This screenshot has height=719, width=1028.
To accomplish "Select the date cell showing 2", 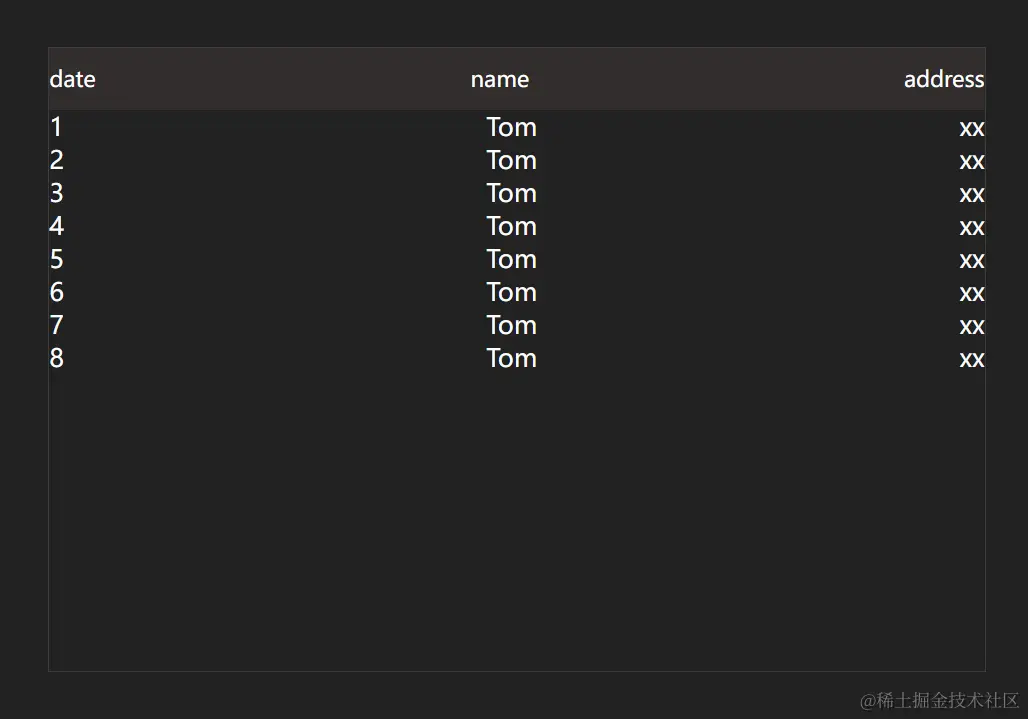I will click(x=57, y=160).
